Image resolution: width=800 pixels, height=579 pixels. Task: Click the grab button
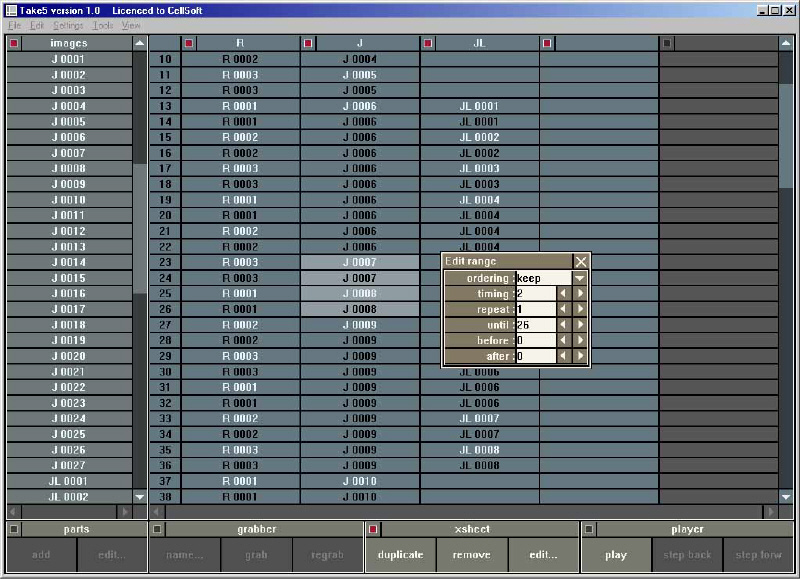tap(256, 555)
